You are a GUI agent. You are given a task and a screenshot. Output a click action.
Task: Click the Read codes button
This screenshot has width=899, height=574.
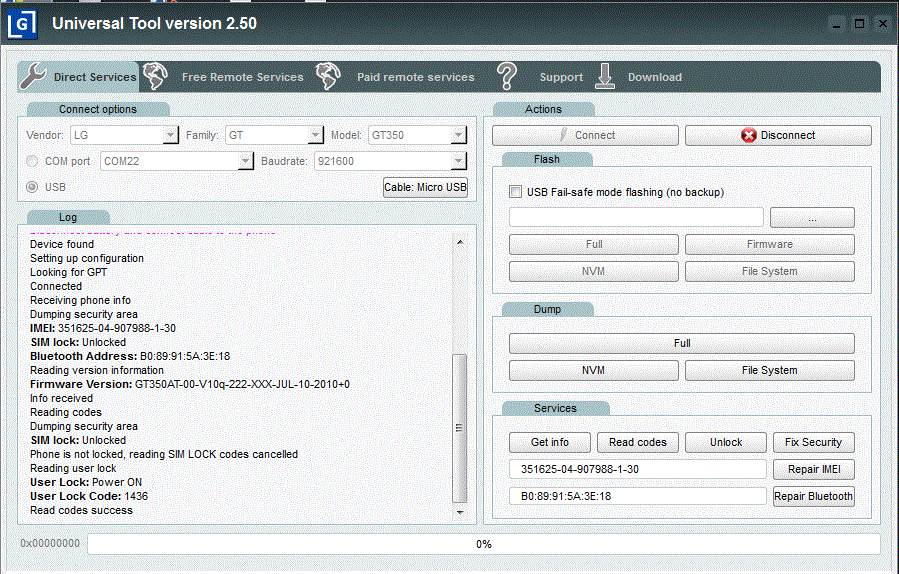[x=638, y=442]
